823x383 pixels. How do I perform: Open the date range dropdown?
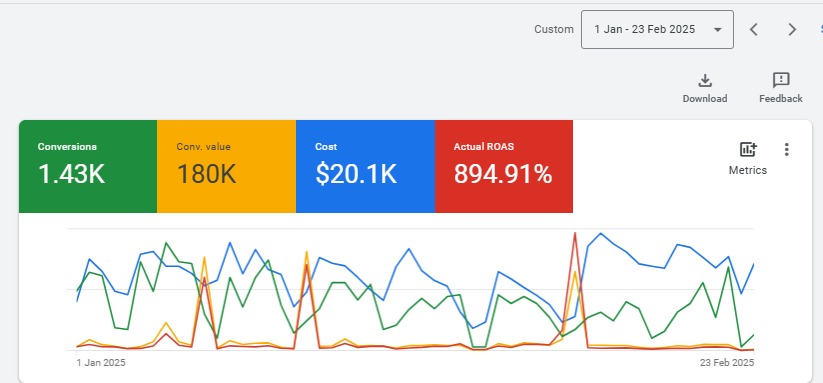(657, 29)
